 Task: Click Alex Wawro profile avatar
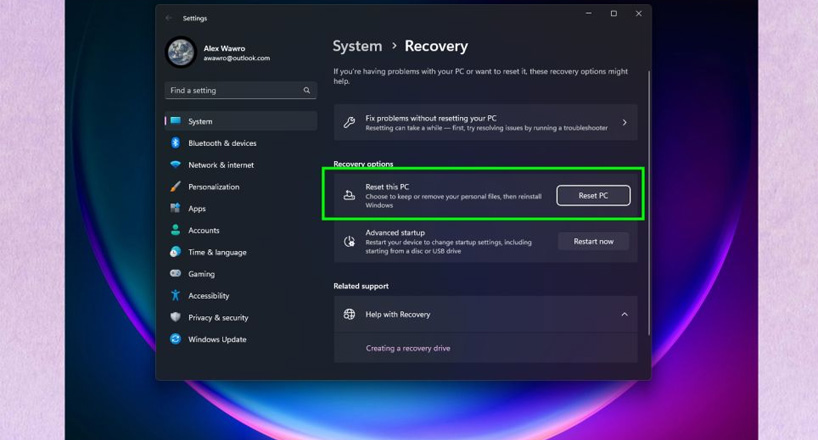[181, 52]
